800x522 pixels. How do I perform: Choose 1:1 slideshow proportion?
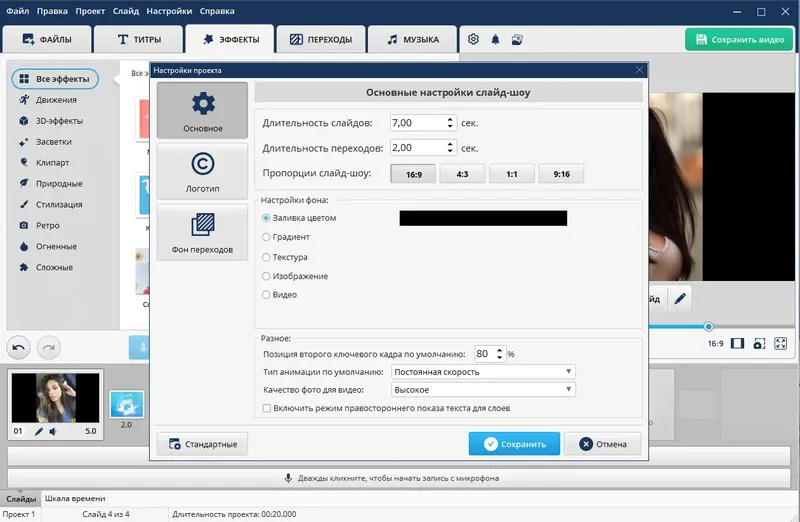(x=512, y=174)
